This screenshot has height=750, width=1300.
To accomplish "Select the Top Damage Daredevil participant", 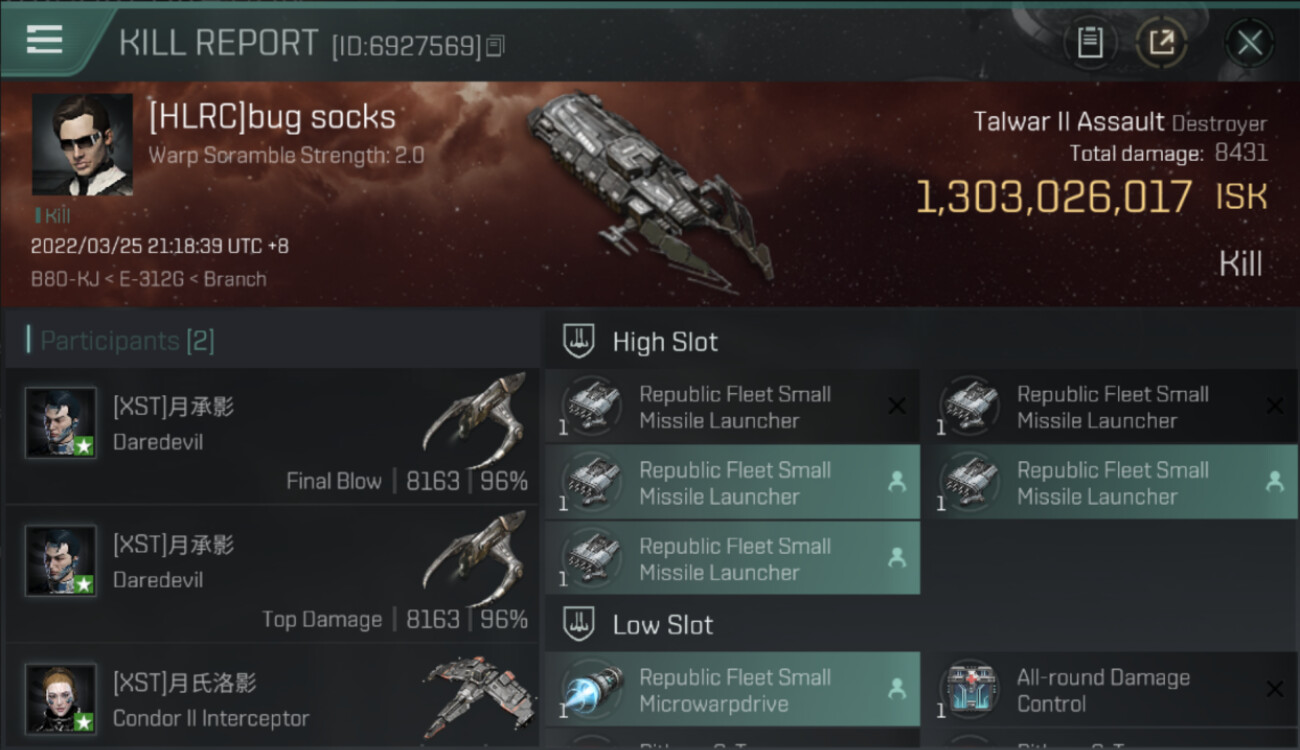I will coord(272,575).
